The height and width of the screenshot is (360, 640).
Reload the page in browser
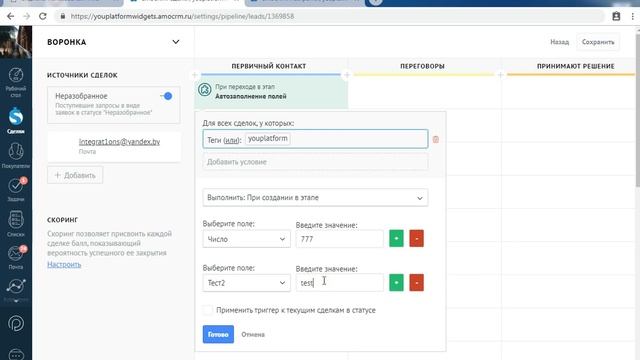42,16
